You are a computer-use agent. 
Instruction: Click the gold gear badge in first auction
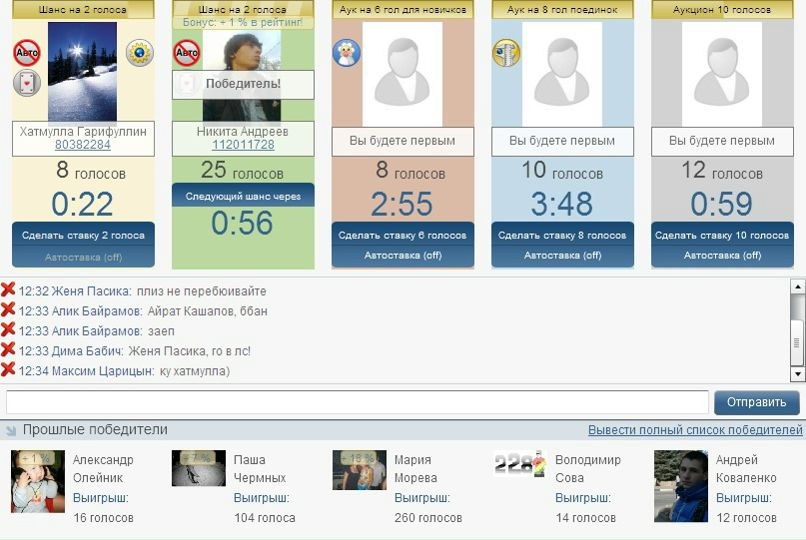click(139, 53)
